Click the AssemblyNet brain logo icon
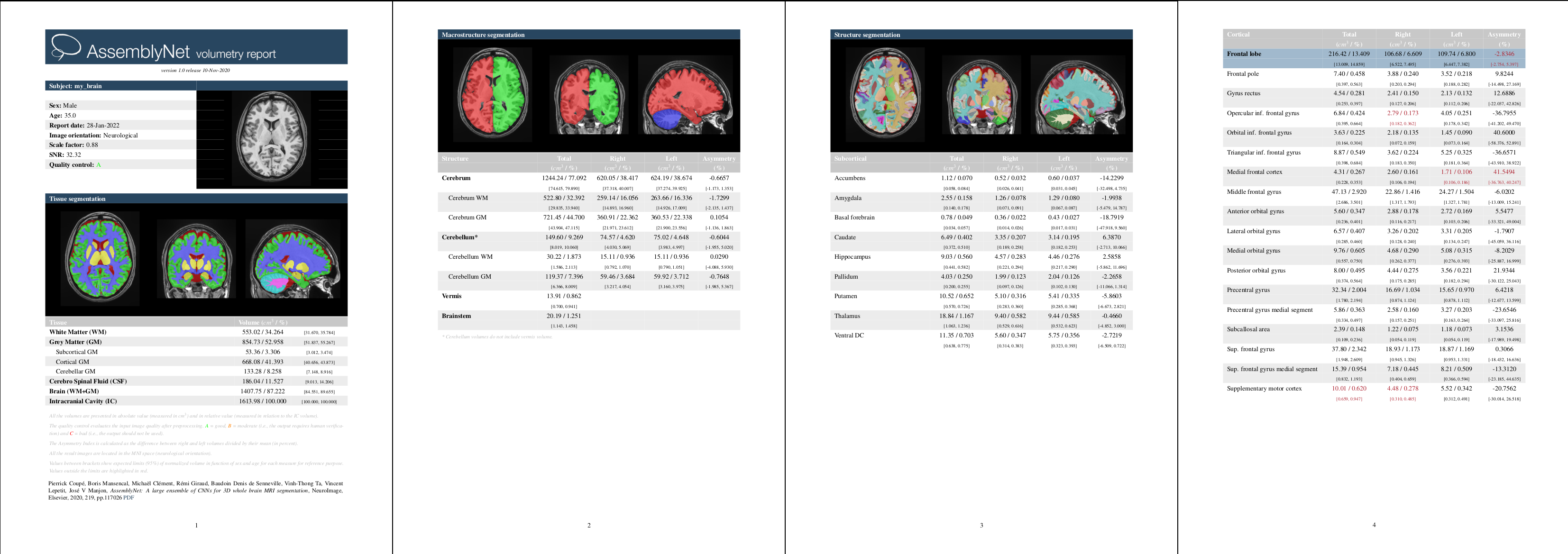 [65, 47]
